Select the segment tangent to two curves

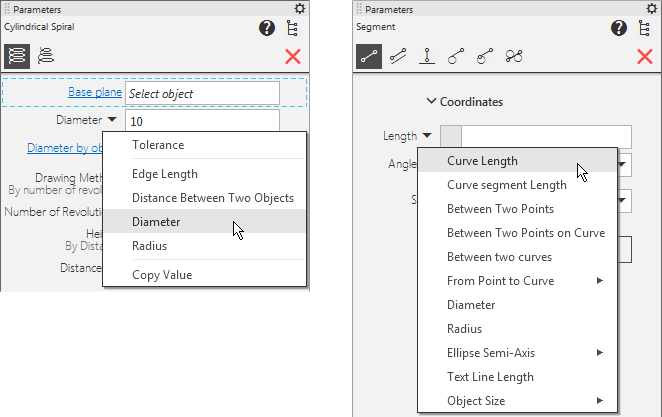514,56
